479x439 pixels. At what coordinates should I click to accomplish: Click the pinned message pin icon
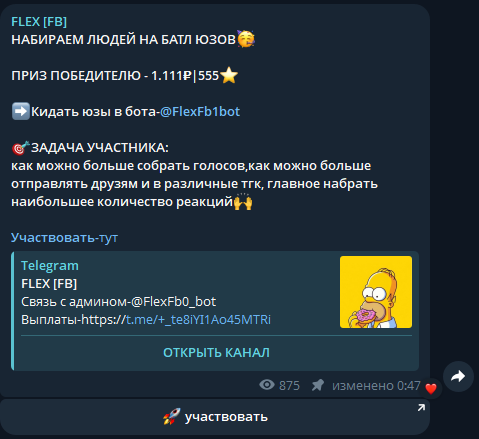pos(318,385)
